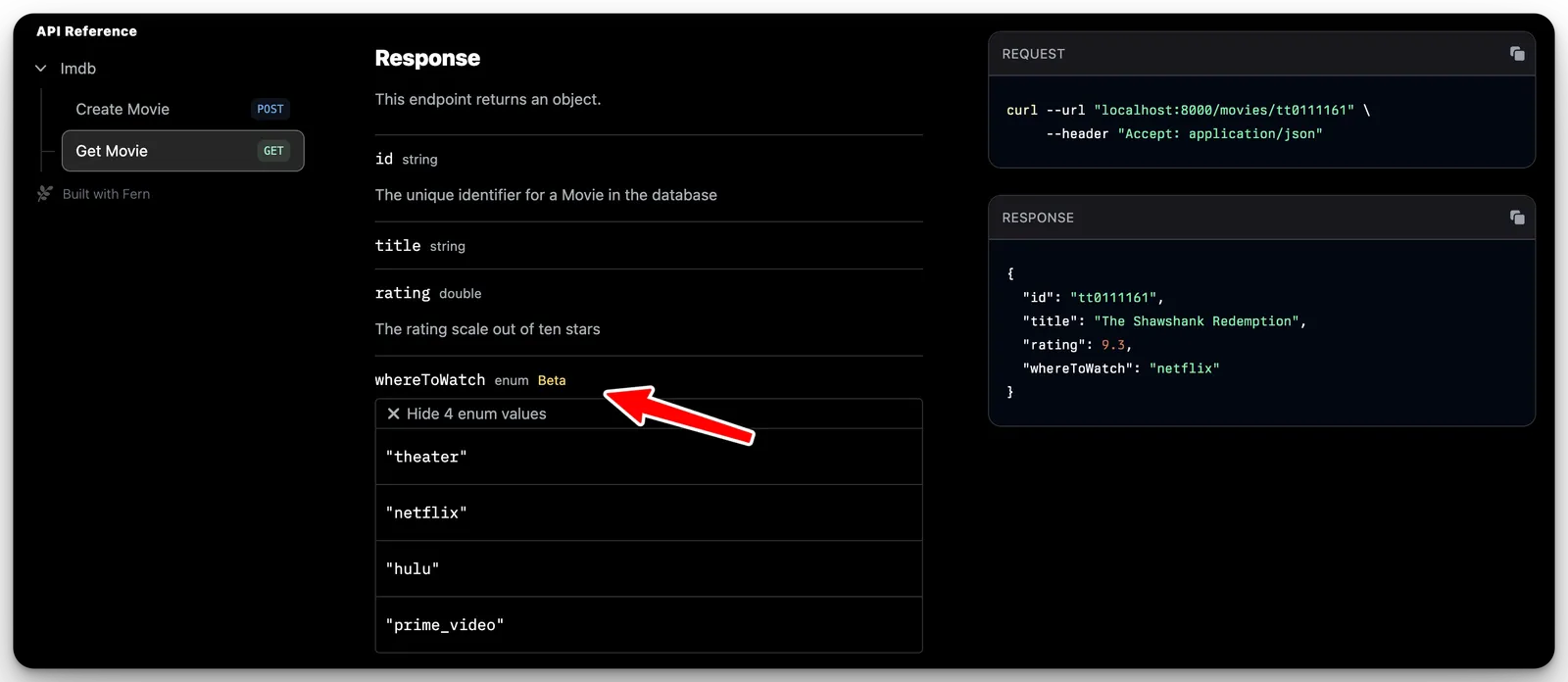Image resolution: width=1568 pixels, height=682 pixels.
Task: Click the POST badge on Create Movie
Action: click(x=270, y=109)
